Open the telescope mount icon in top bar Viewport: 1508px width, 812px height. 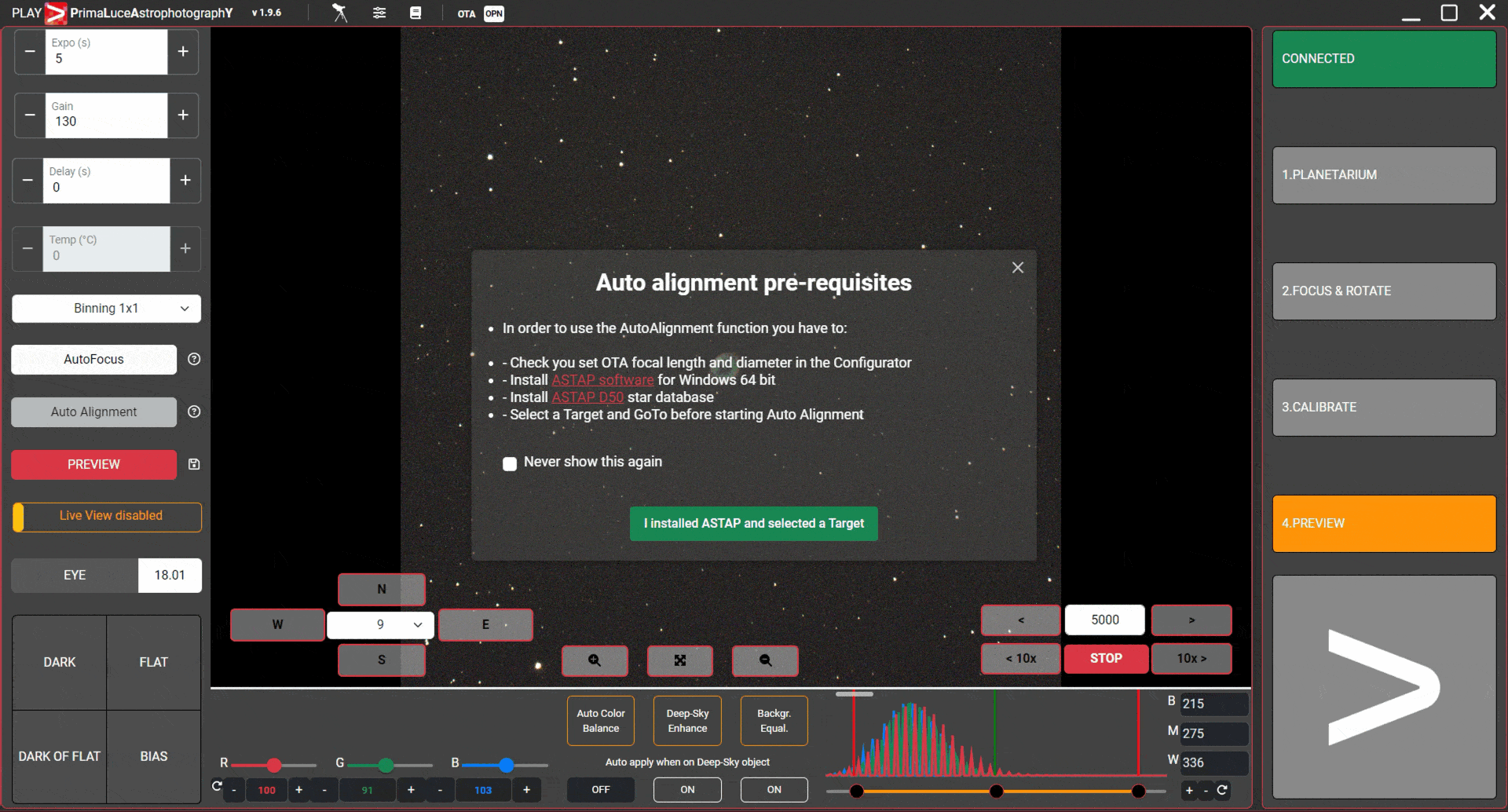pyautogui.click(x=339, y=13)
